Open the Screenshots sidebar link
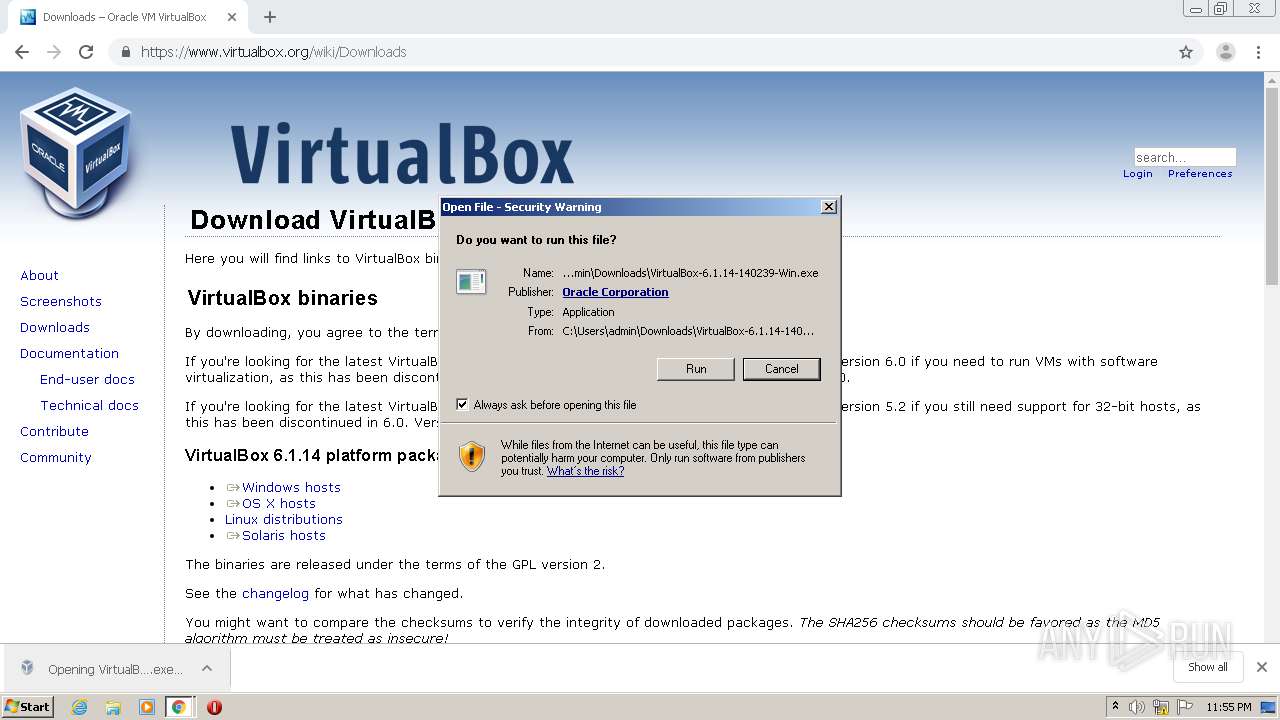Image resolution: width=1280 pixels, height=720 pixels. pos(61,301)
